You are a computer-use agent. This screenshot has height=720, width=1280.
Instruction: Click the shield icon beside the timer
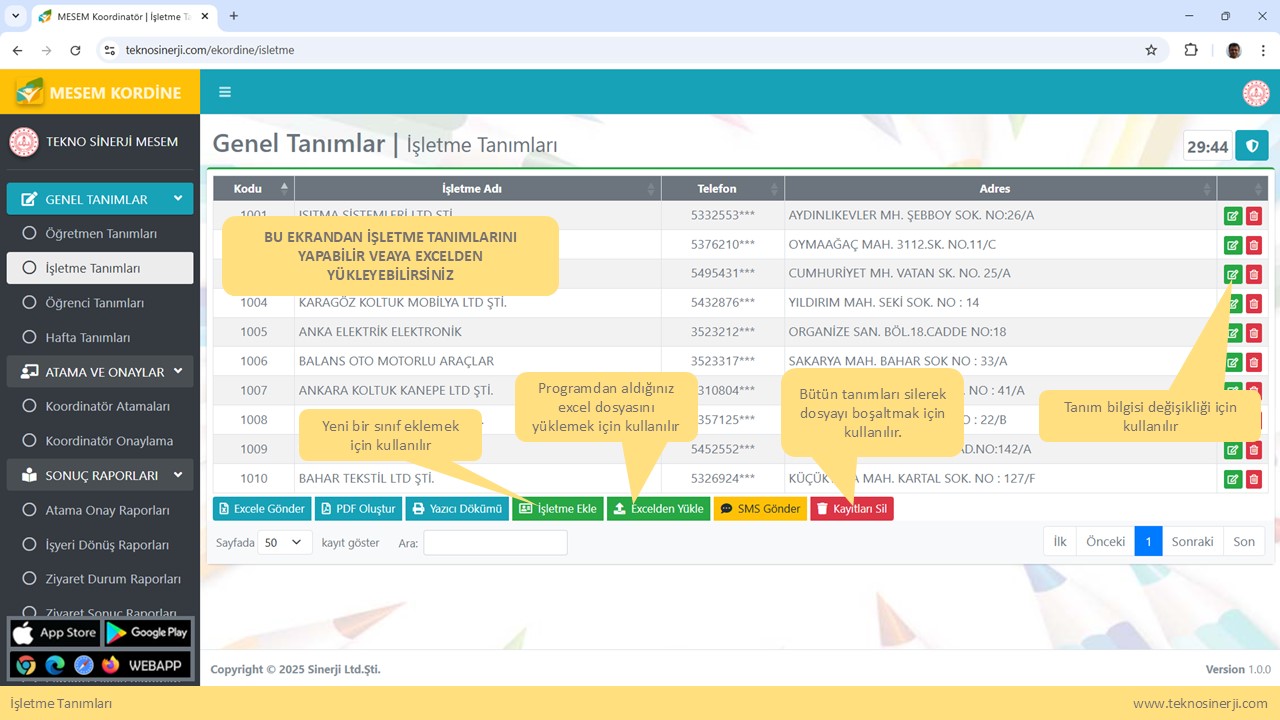pyautogui.click(x=1251, y=146)
